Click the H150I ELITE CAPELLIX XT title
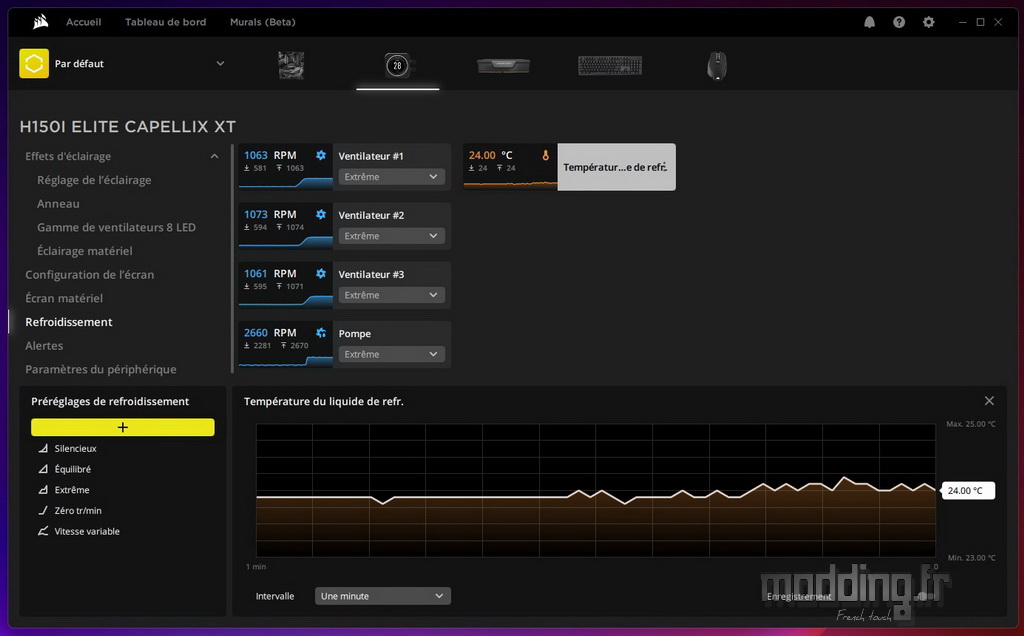The image size is (1024, 636). 128,127
